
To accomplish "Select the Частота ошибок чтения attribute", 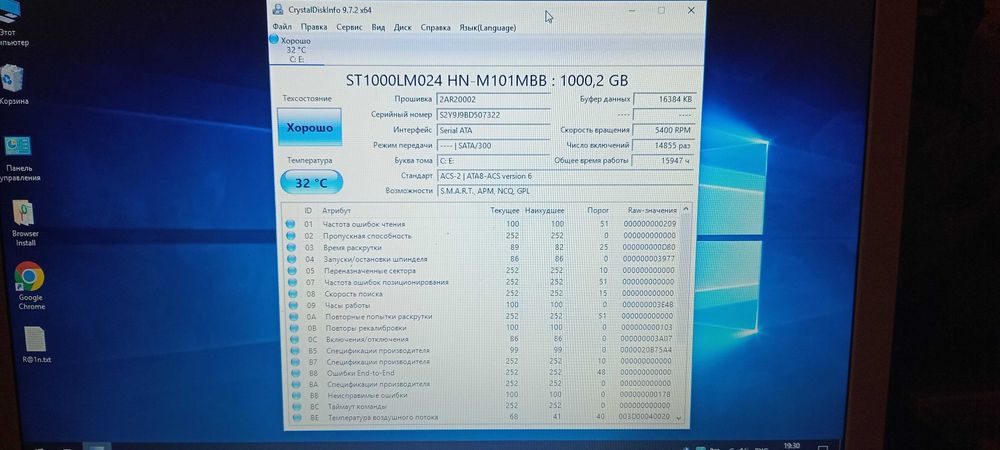I will (x=482, y=224).
